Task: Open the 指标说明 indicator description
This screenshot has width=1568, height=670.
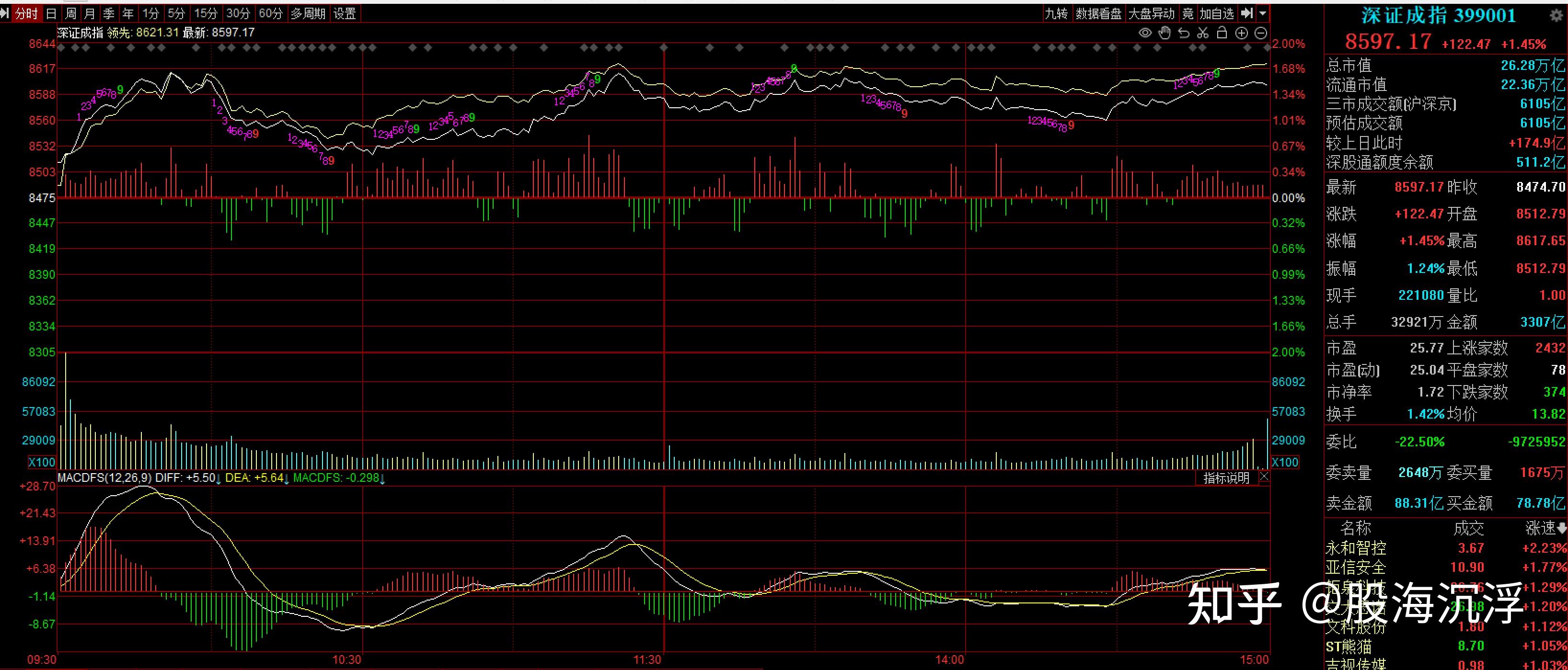Action: pyautogui.click(x=1226, y=477)
